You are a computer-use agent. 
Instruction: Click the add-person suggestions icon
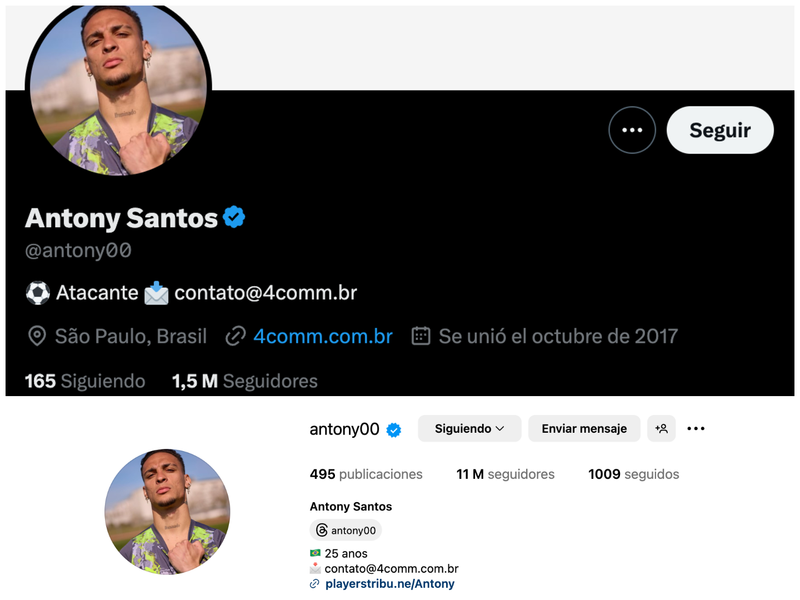(661, 428)
